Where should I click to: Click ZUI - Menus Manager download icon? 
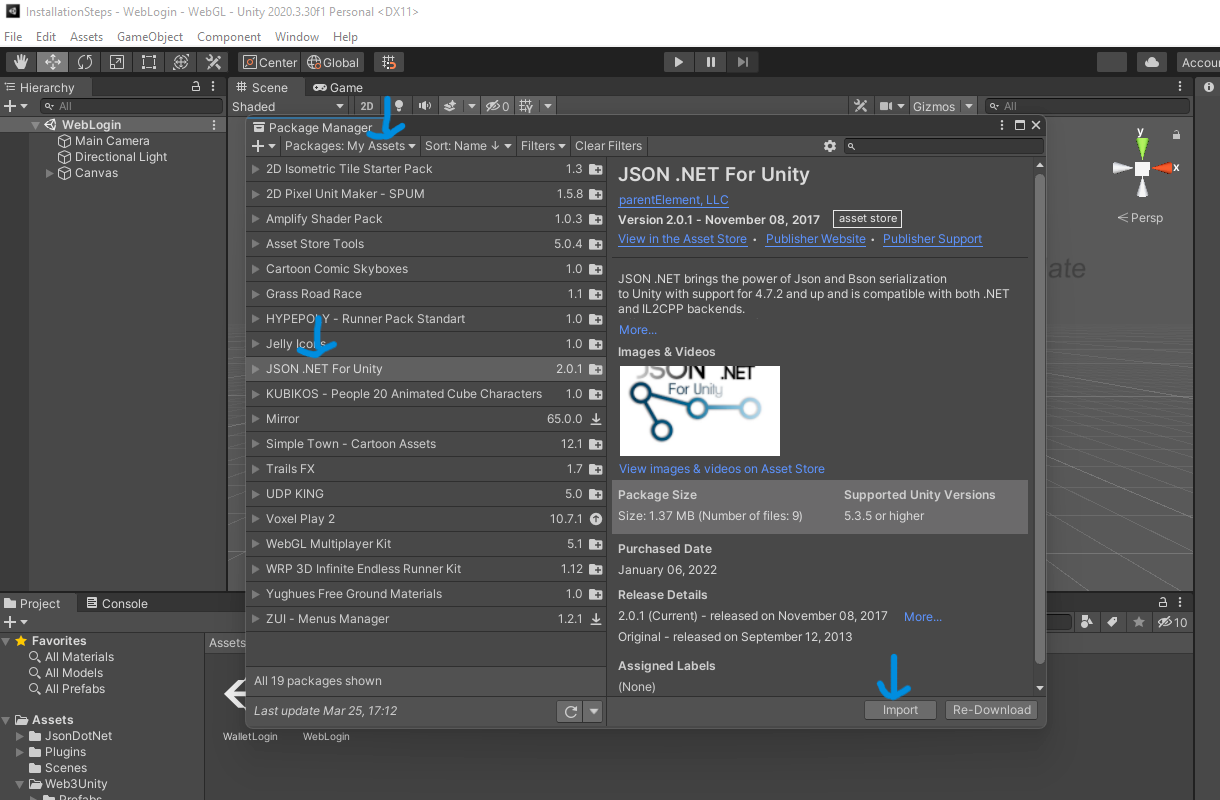pyautogui.click(x=596, y=619)
